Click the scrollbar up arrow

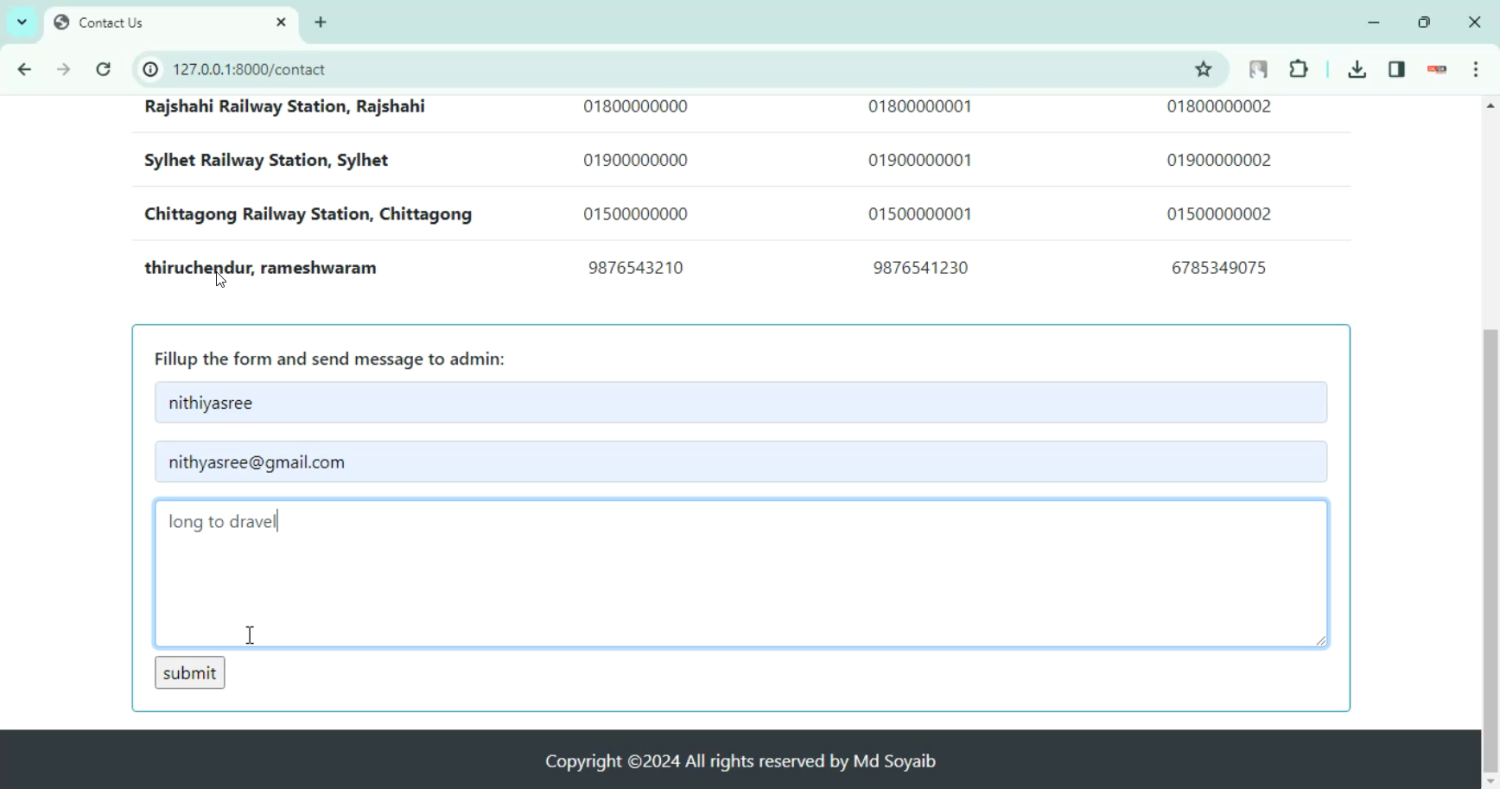point(1490,106)
